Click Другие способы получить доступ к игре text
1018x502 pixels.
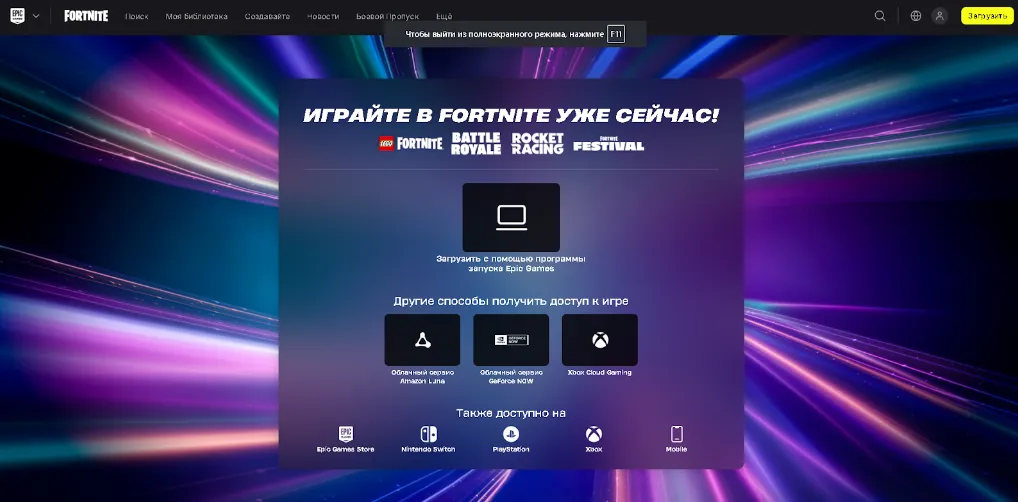coord(511,301)
